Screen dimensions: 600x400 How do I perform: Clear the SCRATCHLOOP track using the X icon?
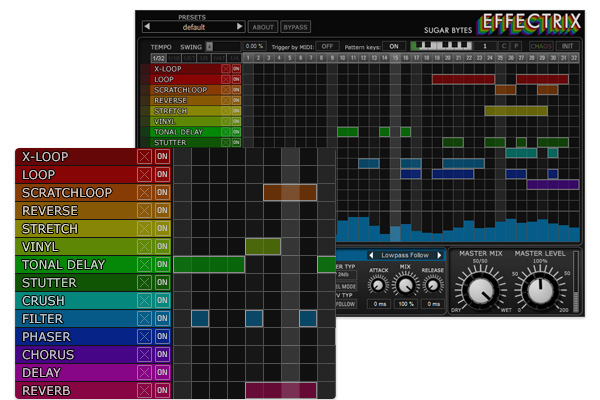pyautogui.click(x=144, y=192)
